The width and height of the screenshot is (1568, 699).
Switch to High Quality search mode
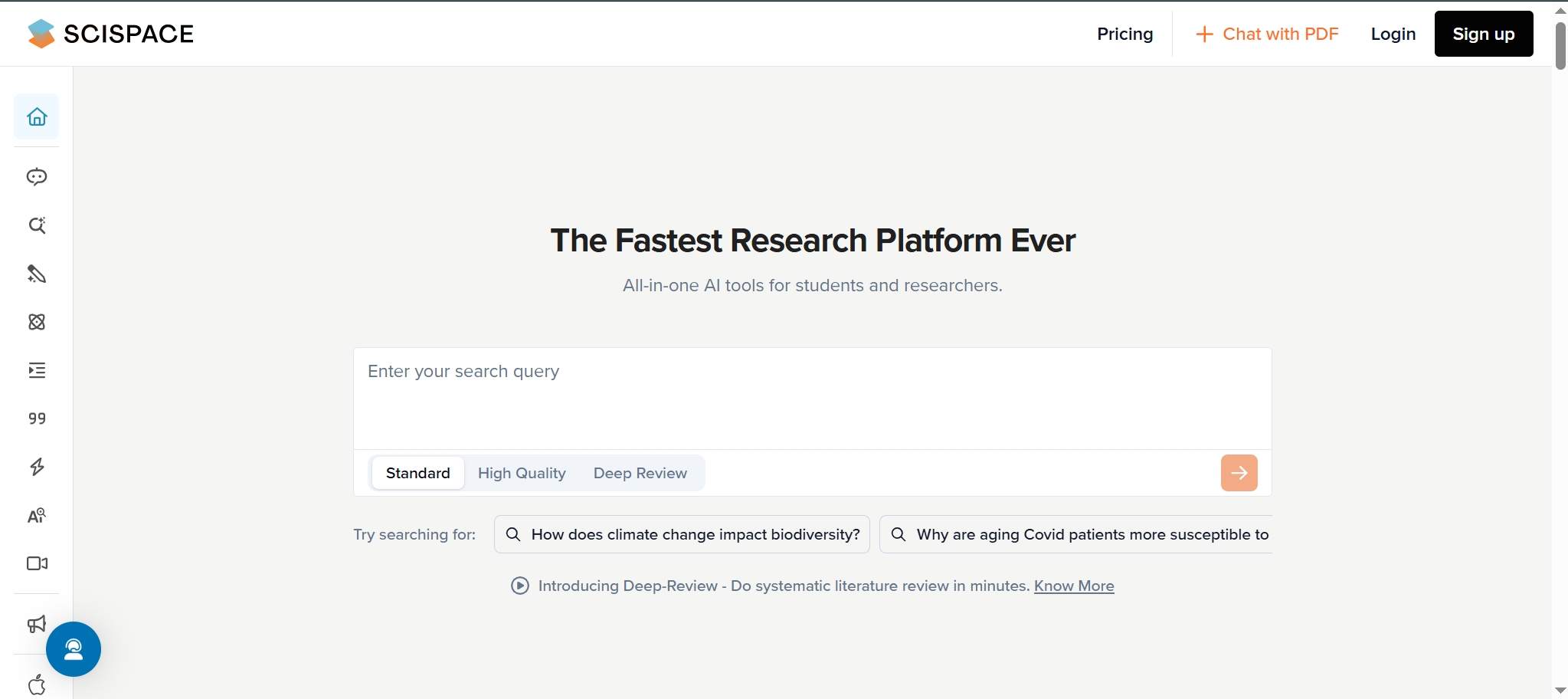(522, 473)
